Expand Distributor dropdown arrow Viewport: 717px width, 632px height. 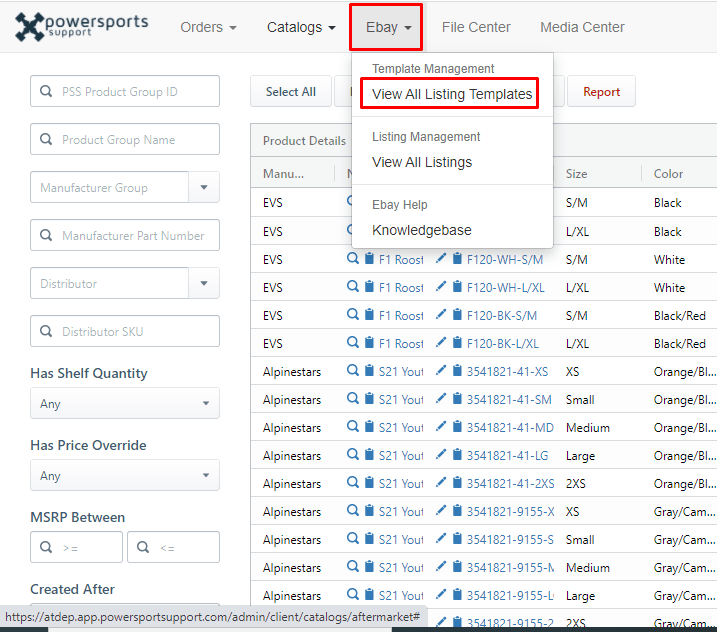pyautogui.click(x=204, y=283)
